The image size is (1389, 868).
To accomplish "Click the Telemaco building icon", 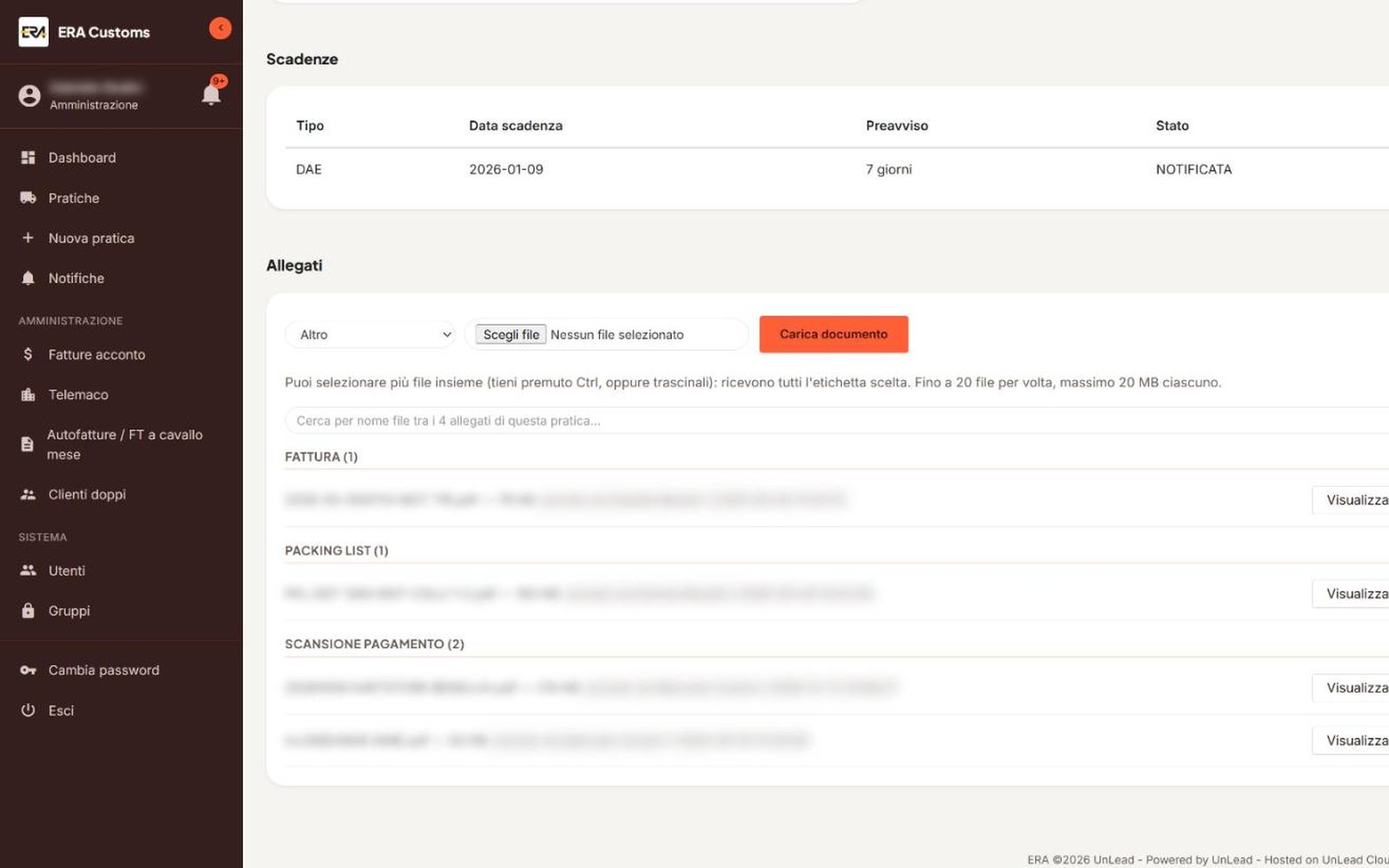I will (28, 394).
